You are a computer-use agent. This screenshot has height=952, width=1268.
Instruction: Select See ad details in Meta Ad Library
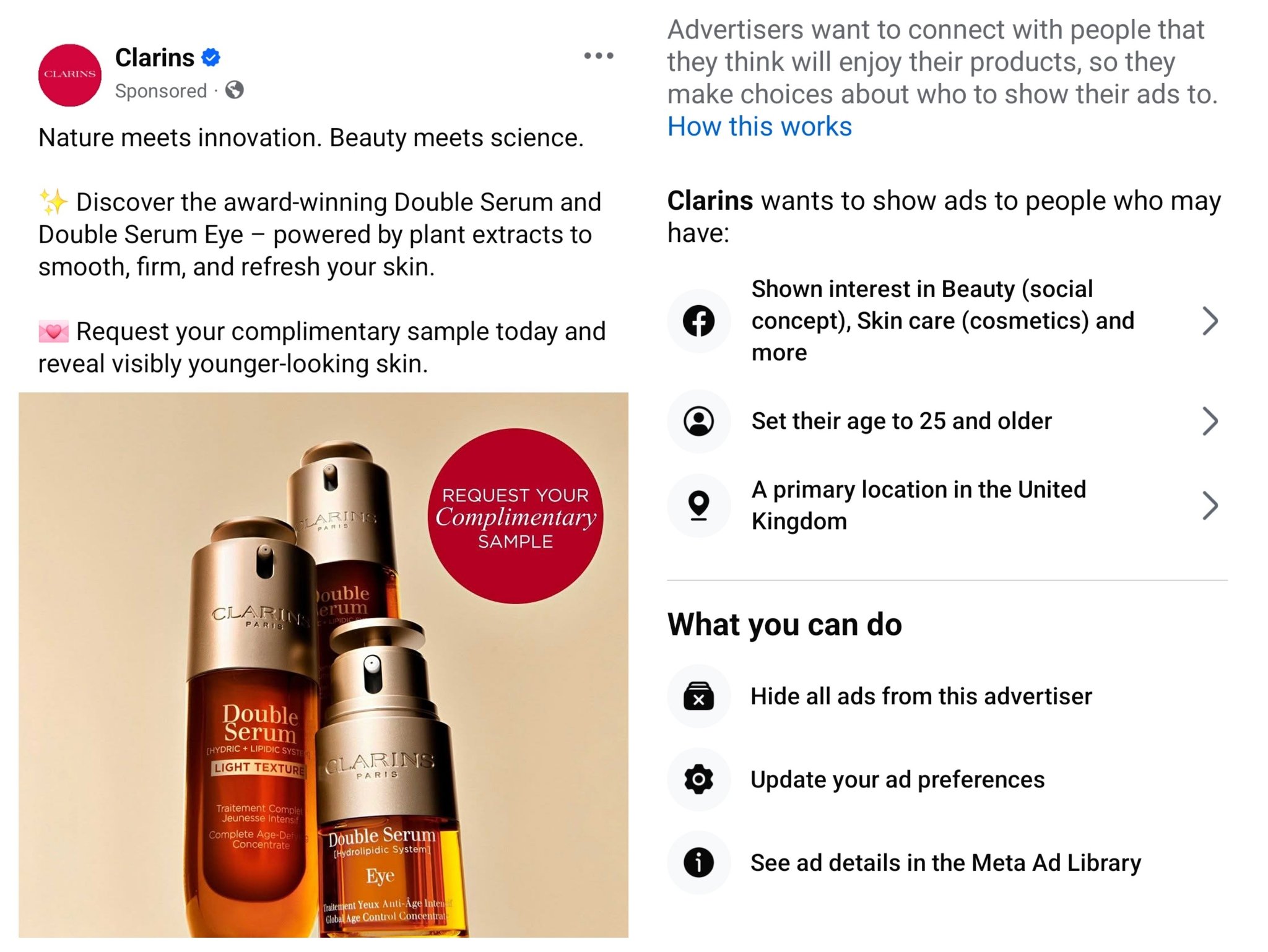[x=945, y=862]
